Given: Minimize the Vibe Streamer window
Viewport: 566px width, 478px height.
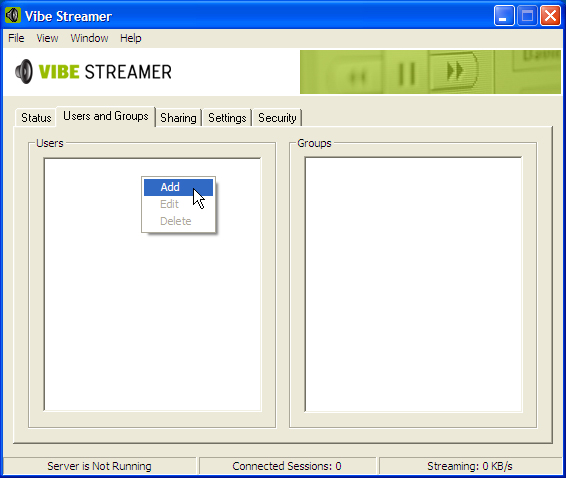Looking at the screenshot, I should pyautogui.click(x=504, y=16).
